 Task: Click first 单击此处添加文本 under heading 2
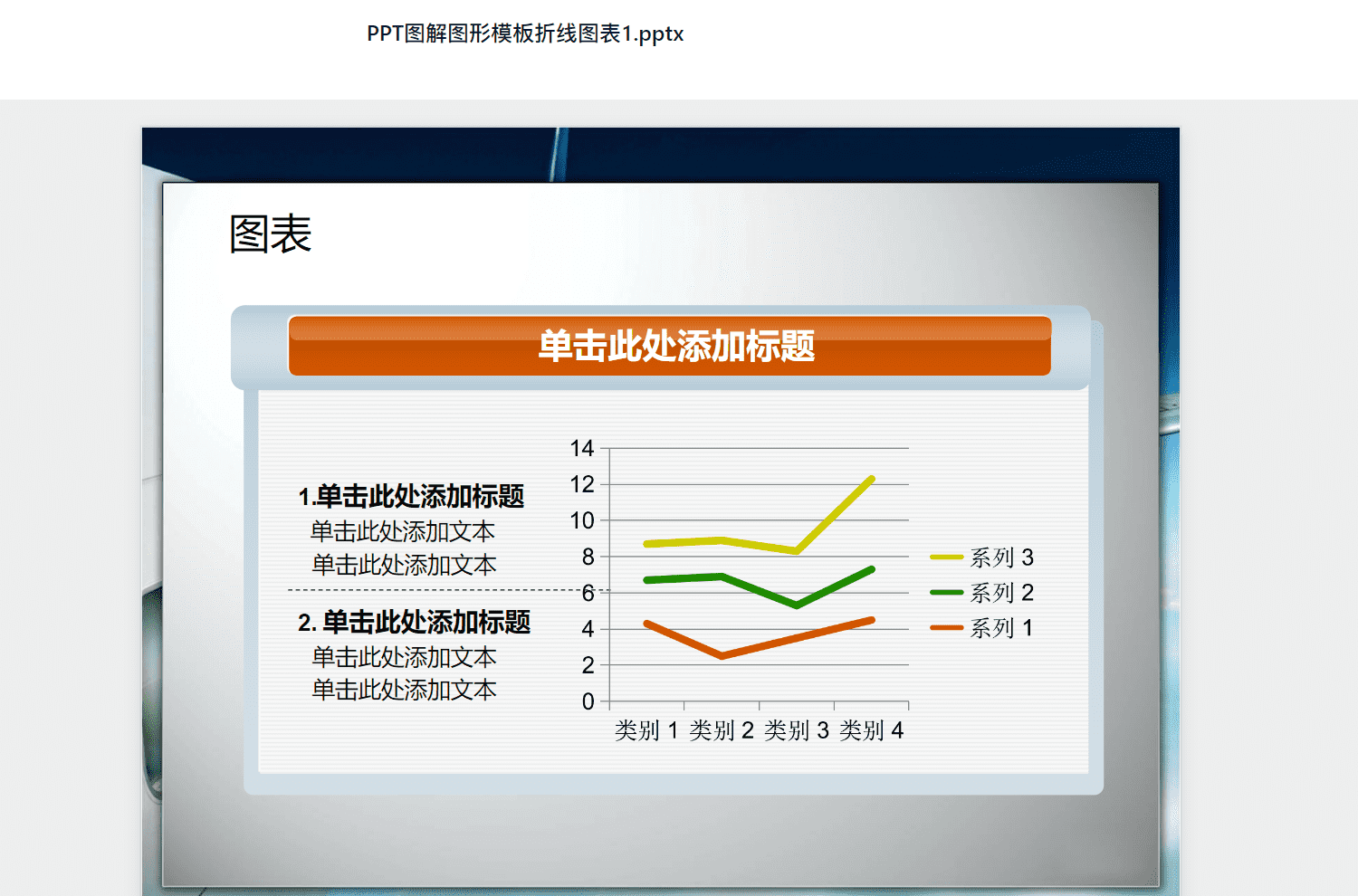404,657
